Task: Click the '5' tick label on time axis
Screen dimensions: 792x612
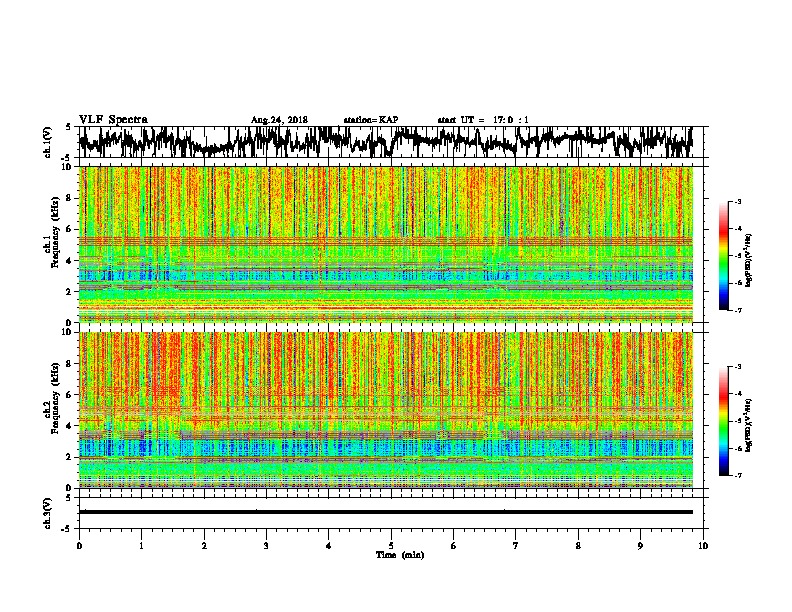Action: coord(391,545)
